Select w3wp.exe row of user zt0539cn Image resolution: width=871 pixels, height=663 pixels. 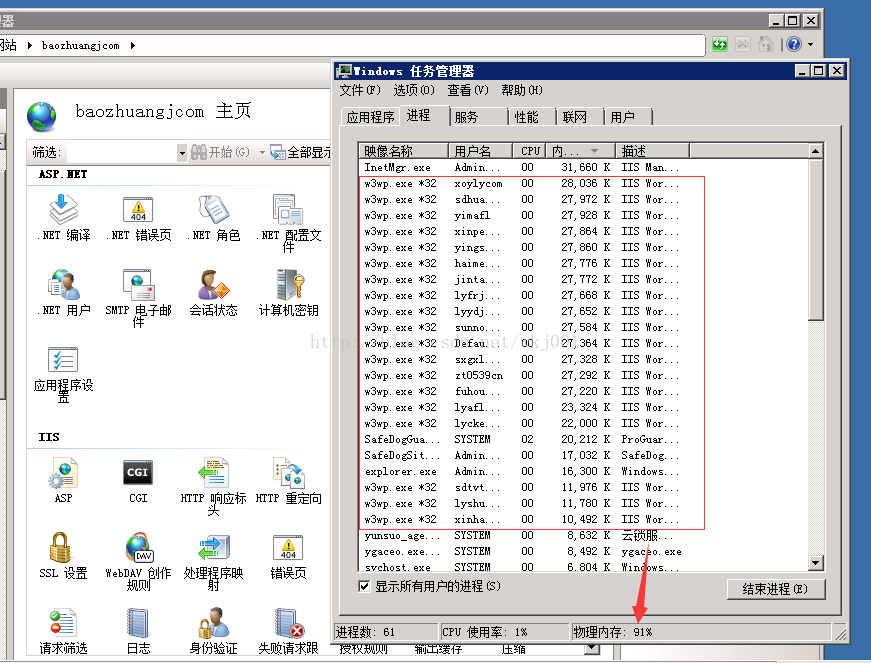583,375
